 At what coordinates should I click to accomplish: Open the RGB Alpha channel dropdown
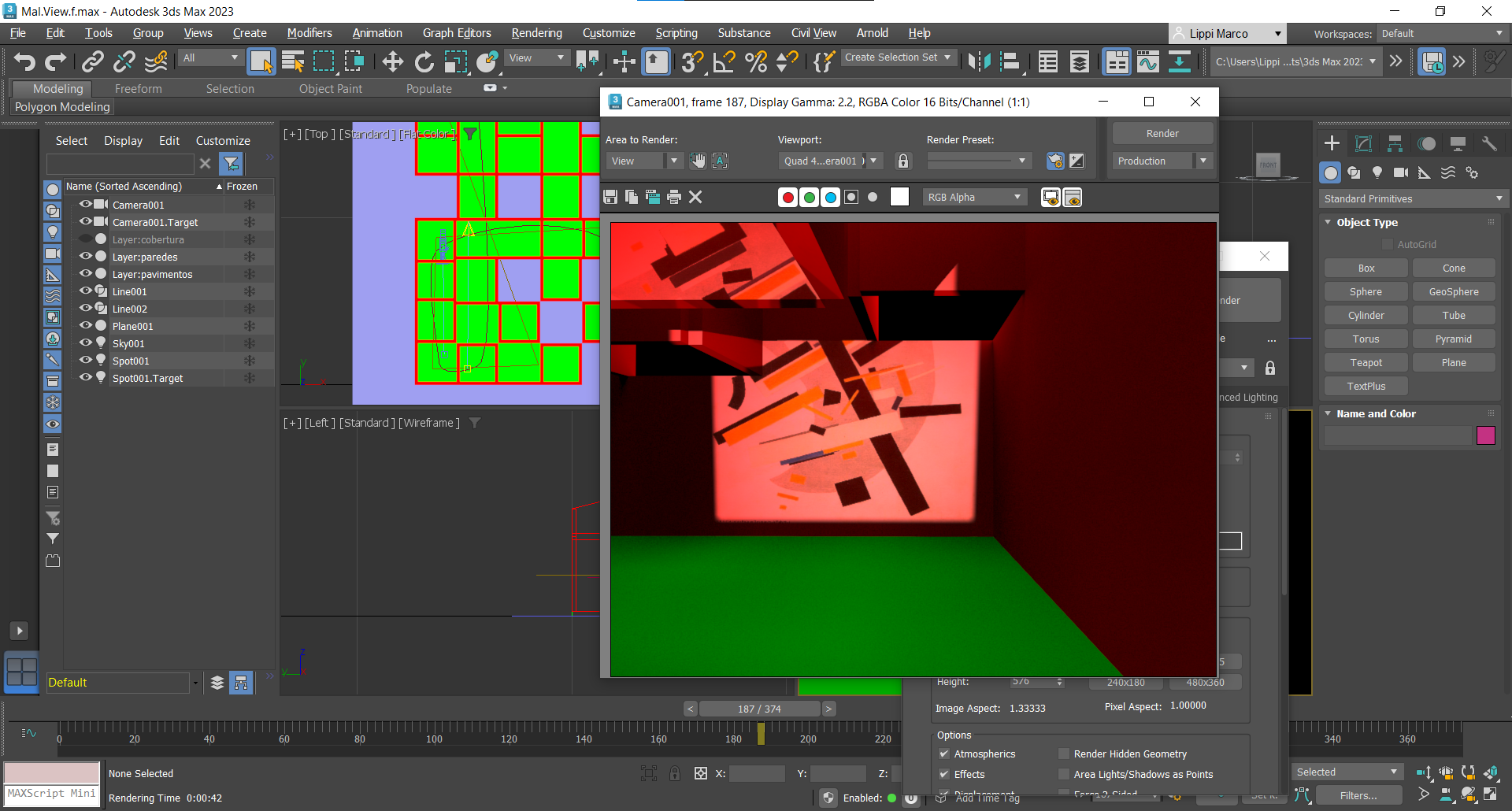click(x=975, y=198)
